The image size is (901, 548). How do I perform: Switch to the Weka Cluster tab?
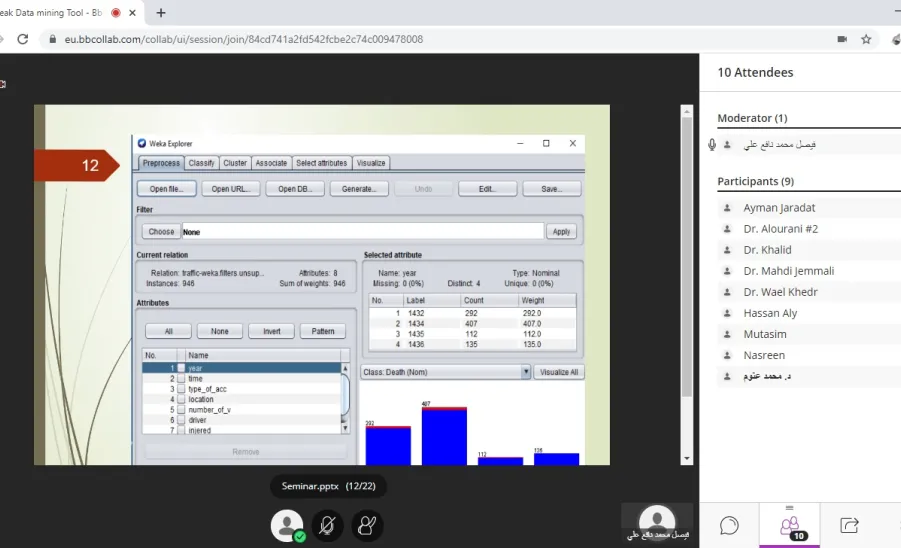pyautogui.click(x=235, y=163)
